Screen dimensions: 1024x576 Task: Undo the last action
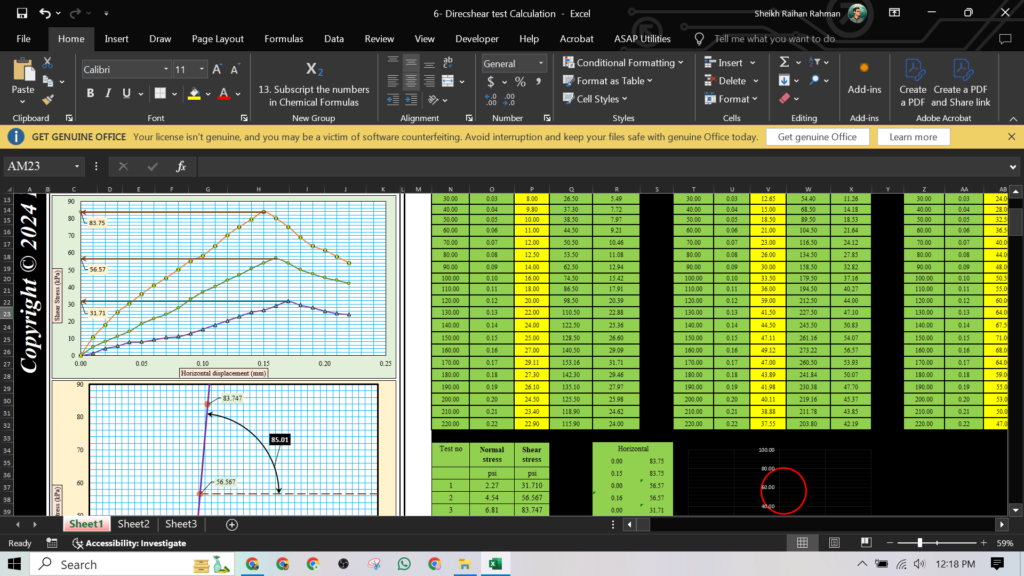click(44, 13)
